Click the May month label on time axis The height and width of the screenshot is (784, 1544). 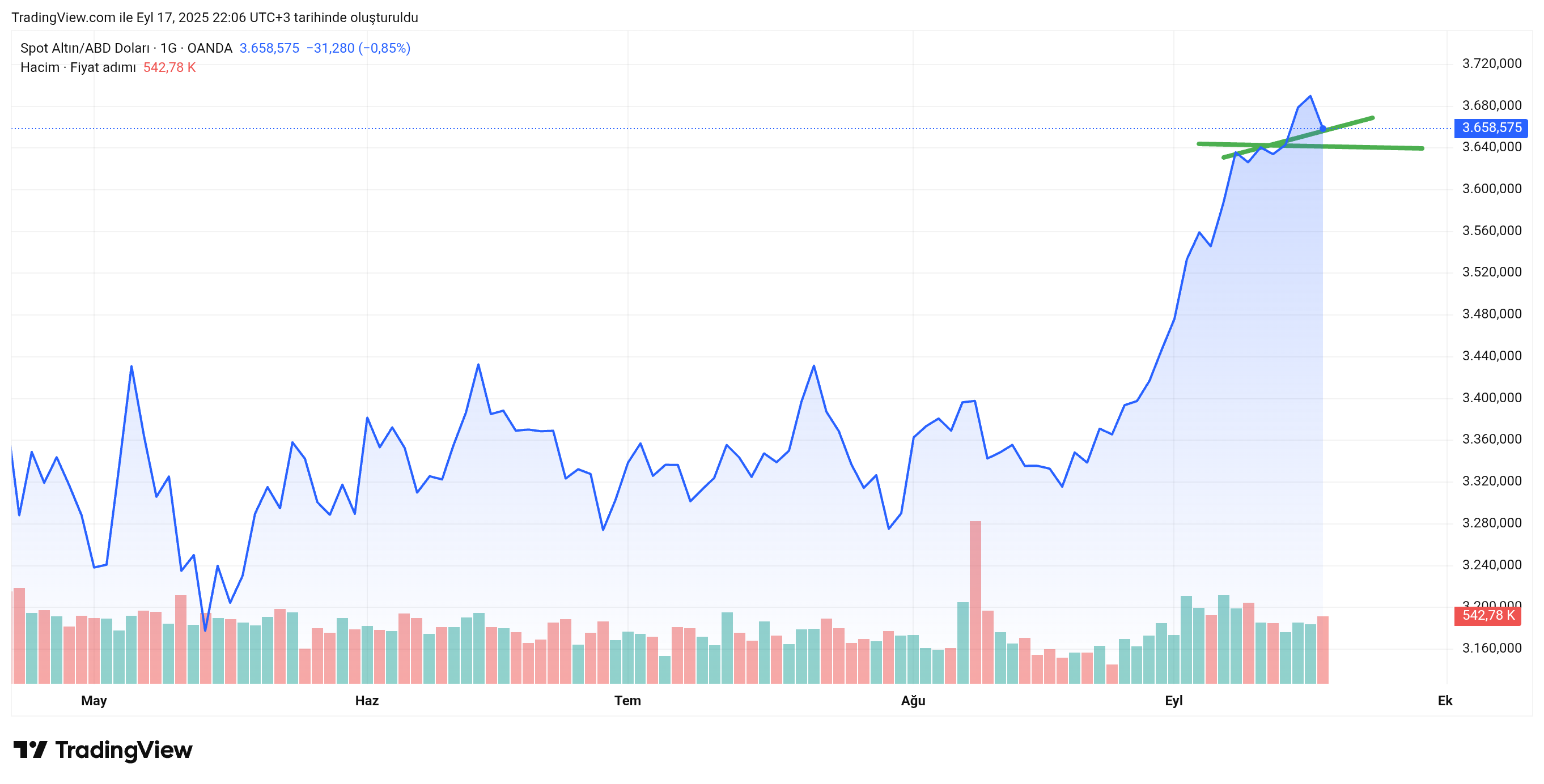94,700
